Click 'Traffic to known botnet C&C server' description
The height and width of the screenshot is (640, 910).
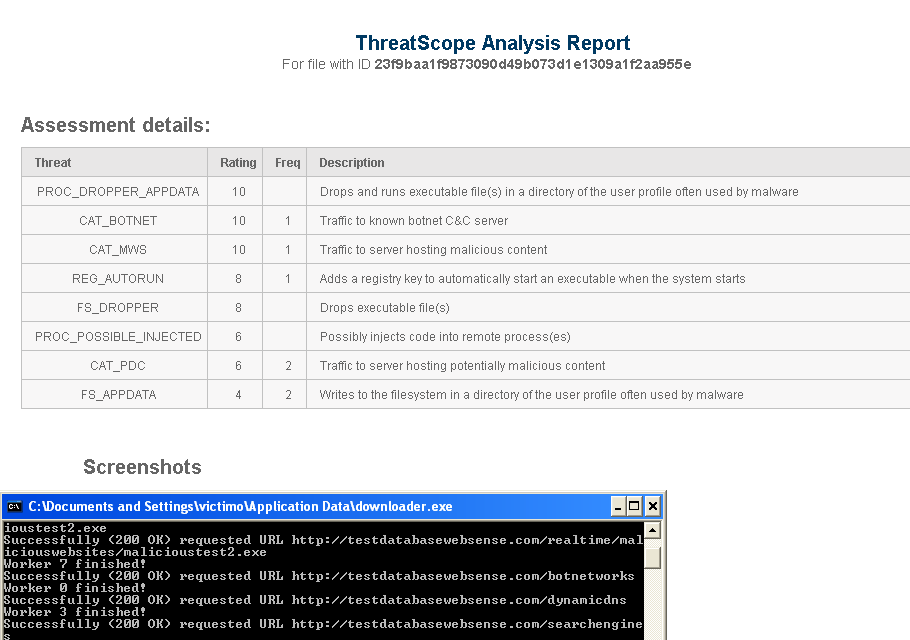coord(414,221)
